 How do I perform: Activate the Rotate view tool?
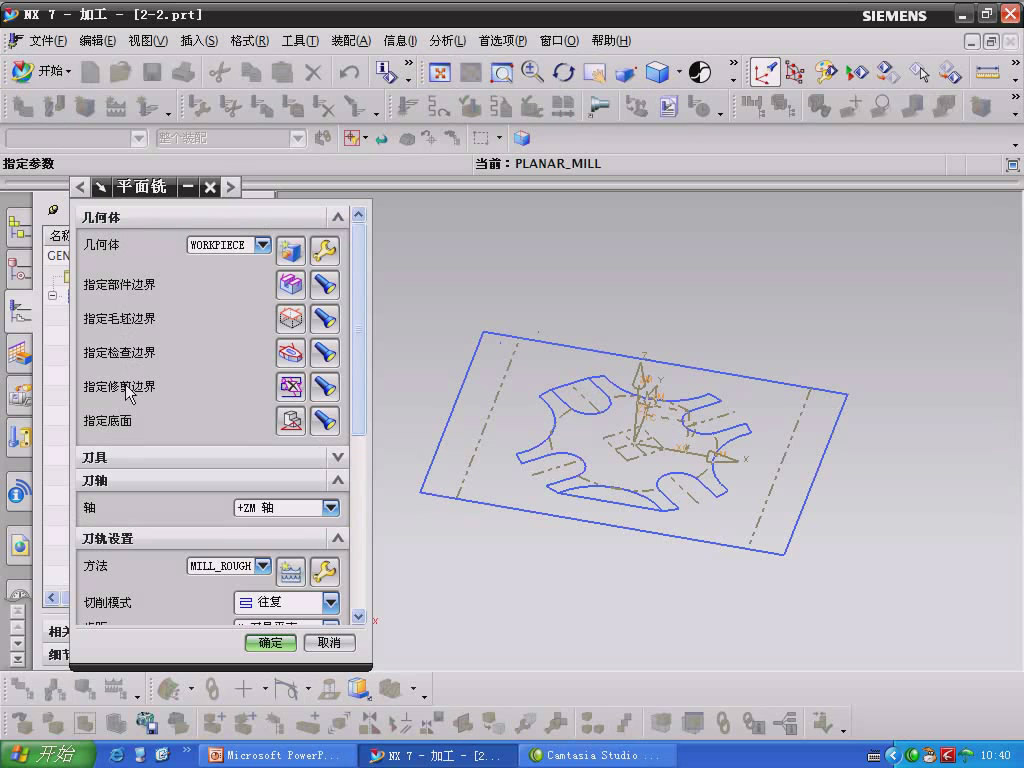563,72
